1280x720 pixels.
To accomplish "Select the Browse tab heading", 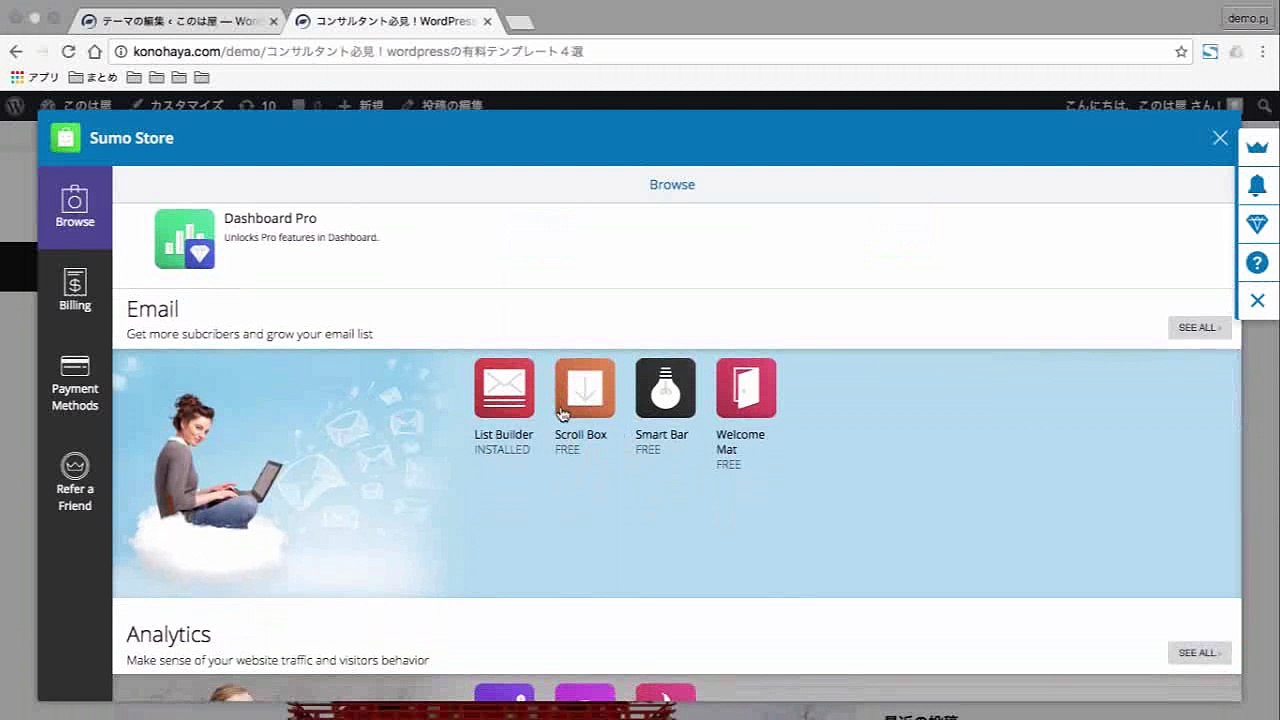I will point(672,184).
